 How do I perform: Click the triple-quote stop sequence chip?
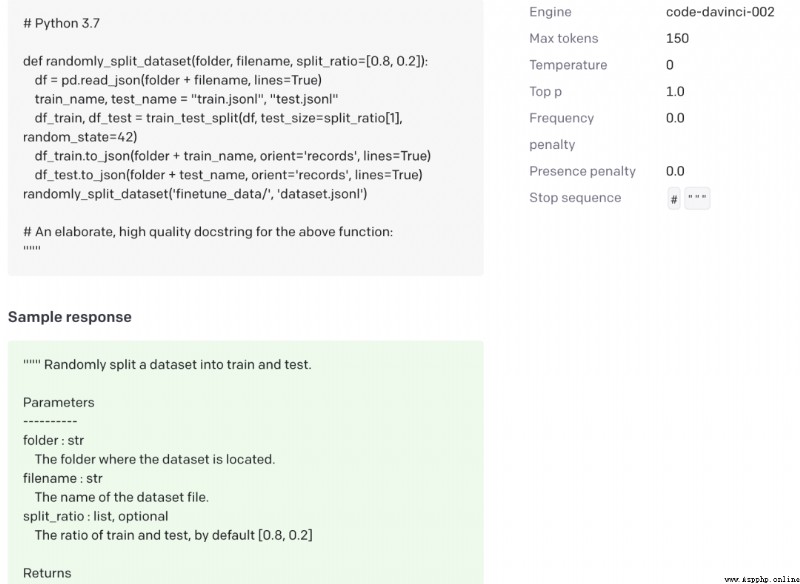click(x=697, y=198)
